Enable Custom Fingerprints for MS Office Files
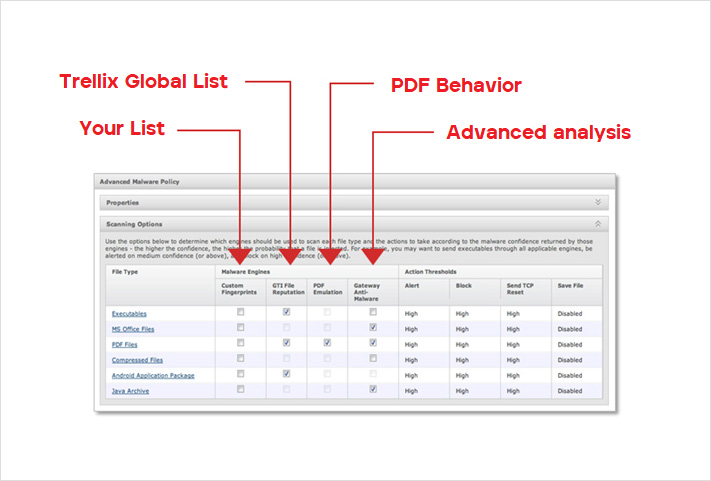Viewport: 711px width, 481px height. 240,327
